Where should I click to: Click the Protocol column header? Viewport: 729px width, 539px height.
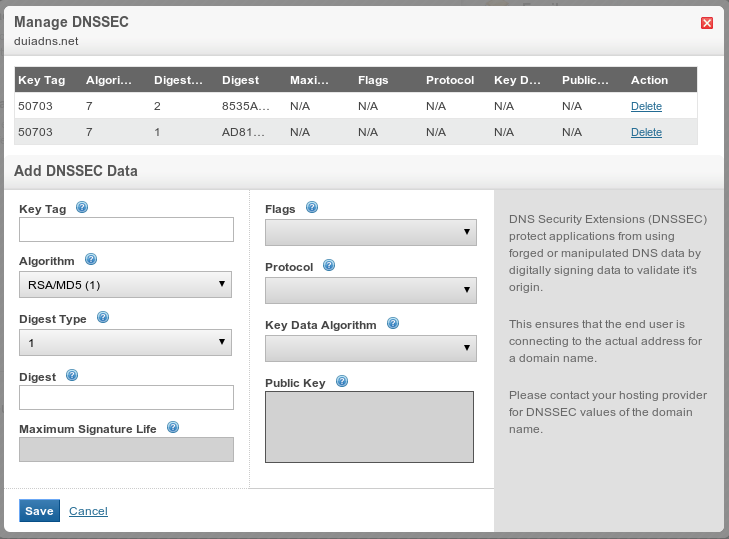pyautogui.click(x=450, y=80)
